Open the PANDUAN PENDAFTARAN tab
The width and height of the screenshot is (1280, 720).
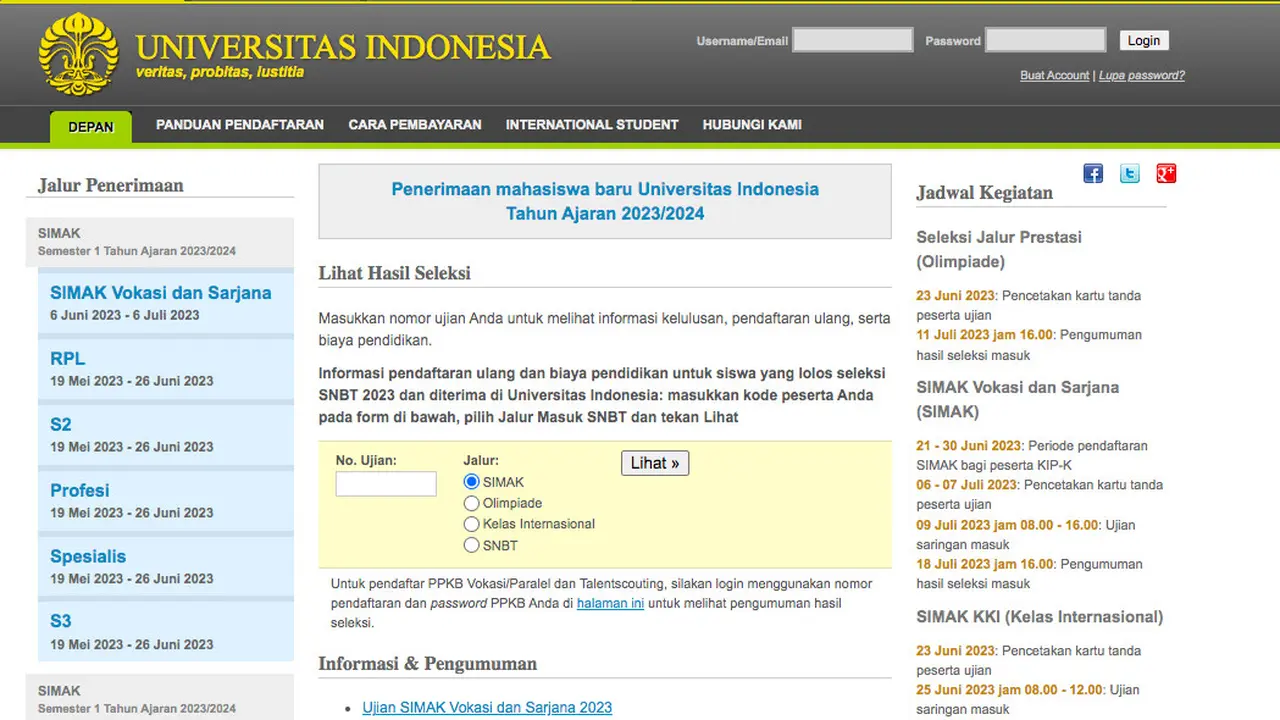pyautogui.click(x=239, y=124)
